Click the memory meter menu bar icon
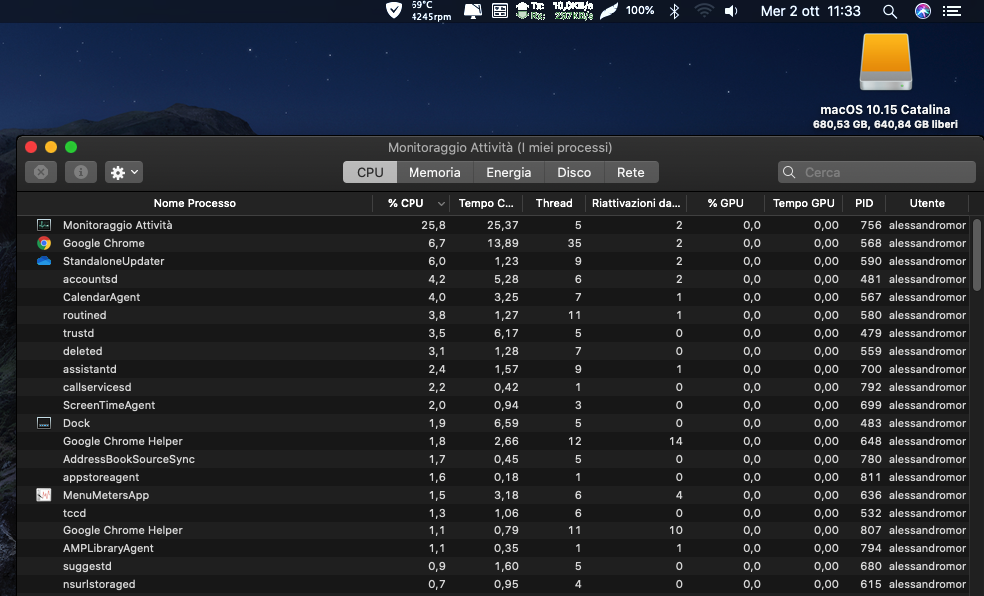The image size is (984, 596). [500, 11]
